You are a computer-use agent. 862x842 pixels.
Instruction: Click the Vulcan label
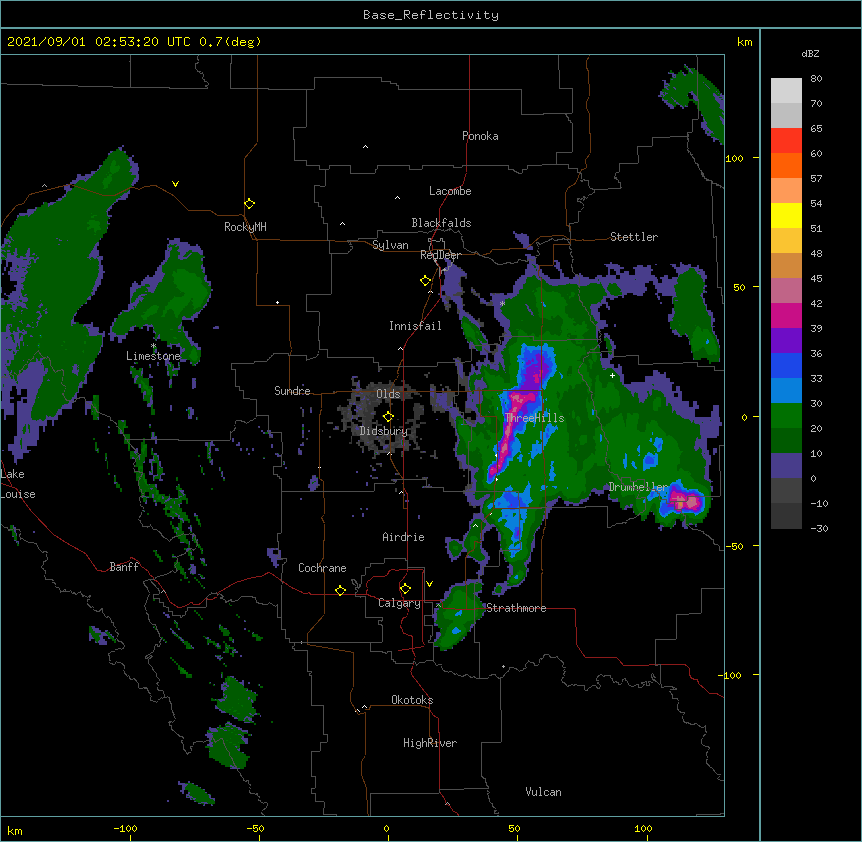[x=543, y=792]
